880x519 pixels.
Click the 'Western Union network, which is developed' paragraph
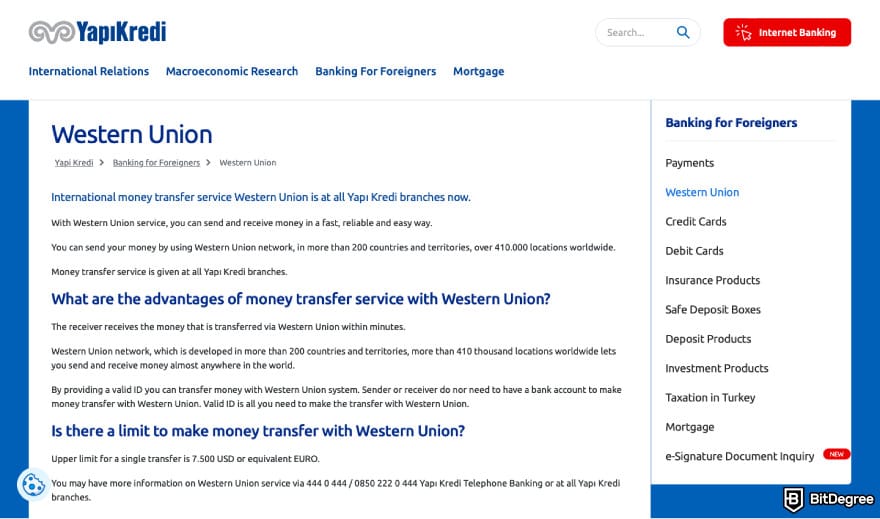point(333,359)
